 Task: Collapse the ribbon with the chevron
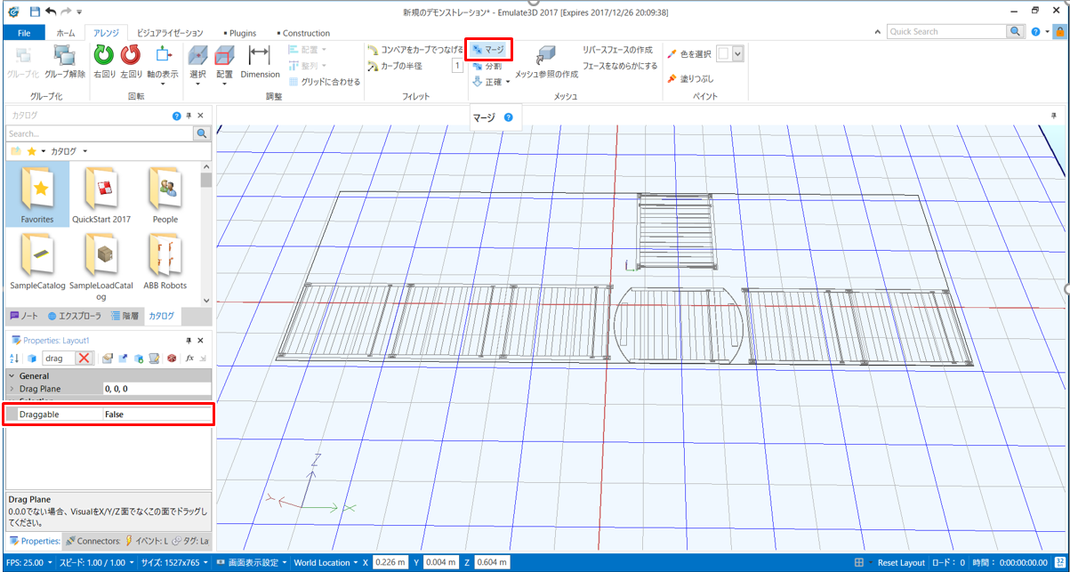point(878,32)
